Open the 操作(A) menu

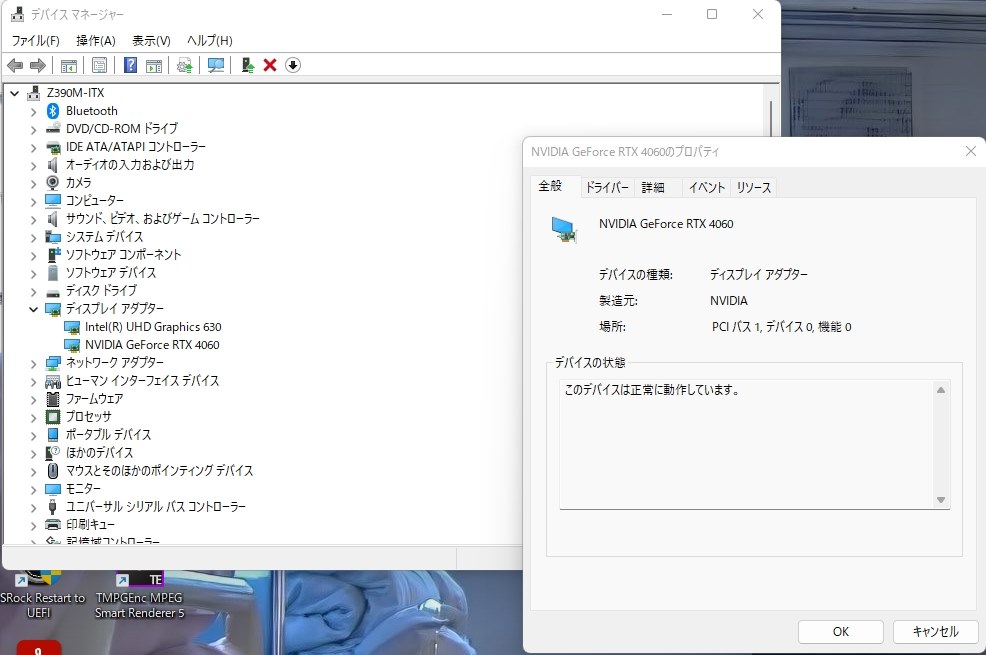click(x=96, y=41)
